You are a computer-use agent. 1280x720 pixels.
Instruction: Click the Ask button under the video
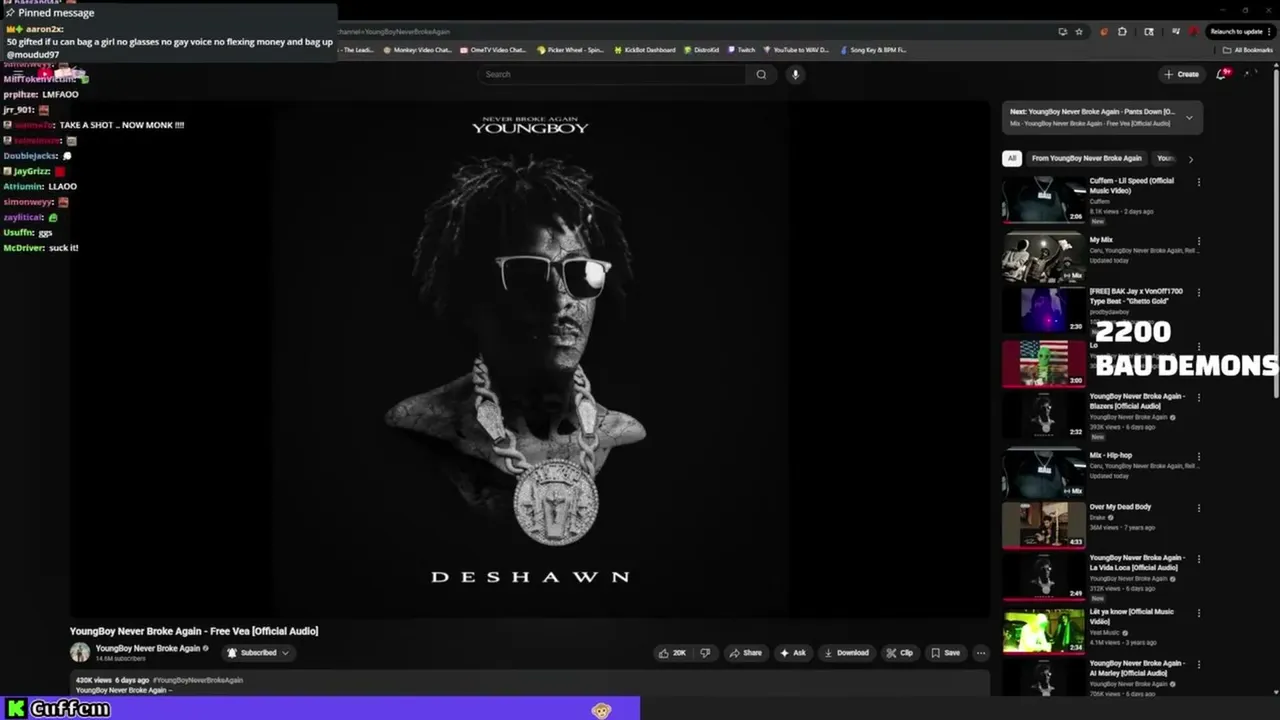793,653
